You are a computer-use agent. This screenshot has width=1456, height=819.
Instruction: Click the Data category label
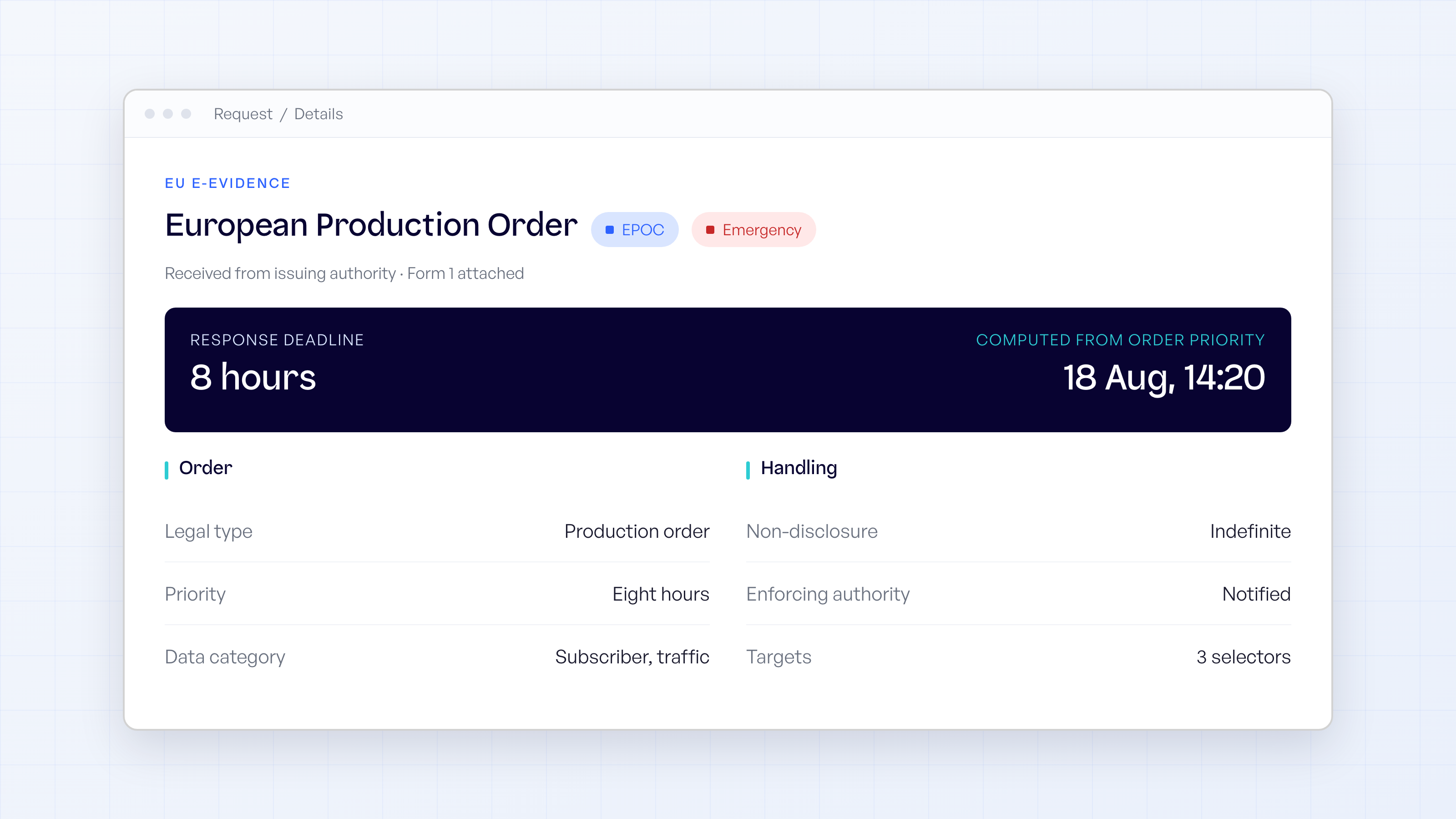click(225, 657)
